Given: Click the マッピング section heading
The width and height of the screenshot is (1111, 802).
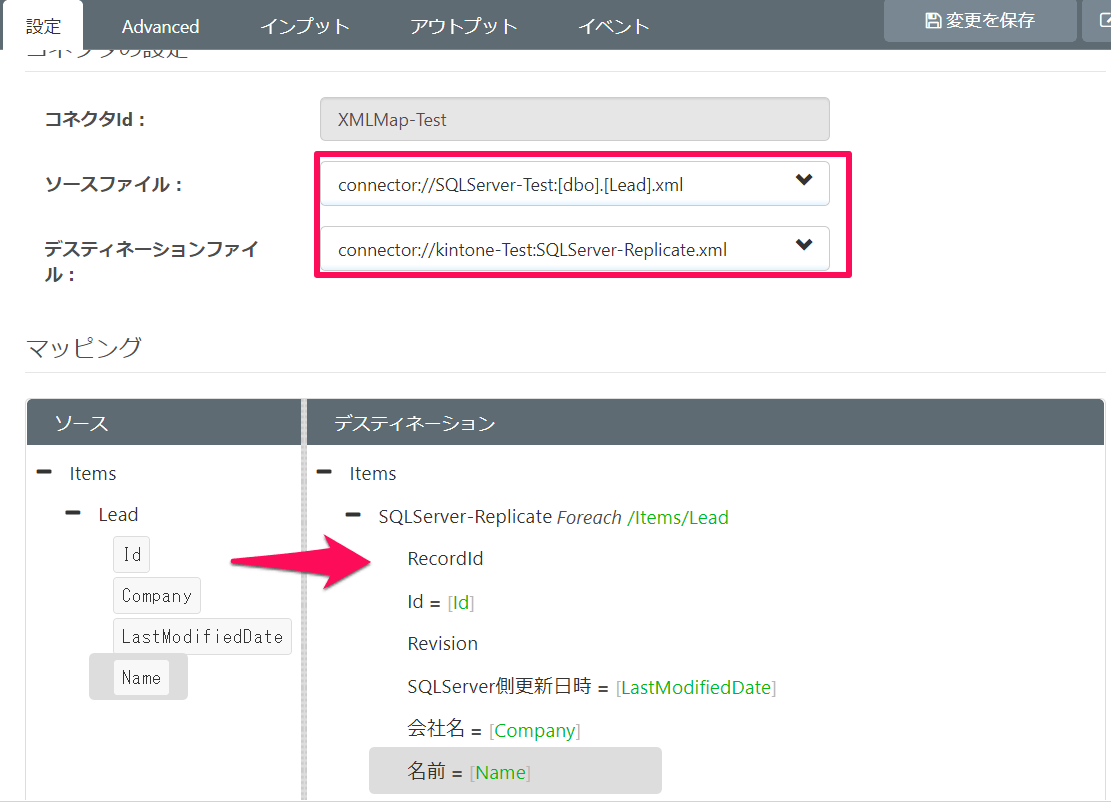Looking at the screenshot, I should click(x=84, y=348).
